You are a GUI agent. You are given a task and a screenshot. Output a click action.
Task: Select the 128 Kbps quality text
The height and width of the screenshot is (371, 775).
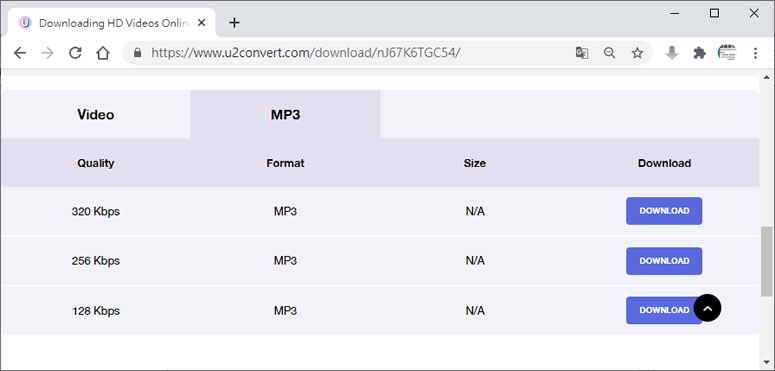pos(95,311)
